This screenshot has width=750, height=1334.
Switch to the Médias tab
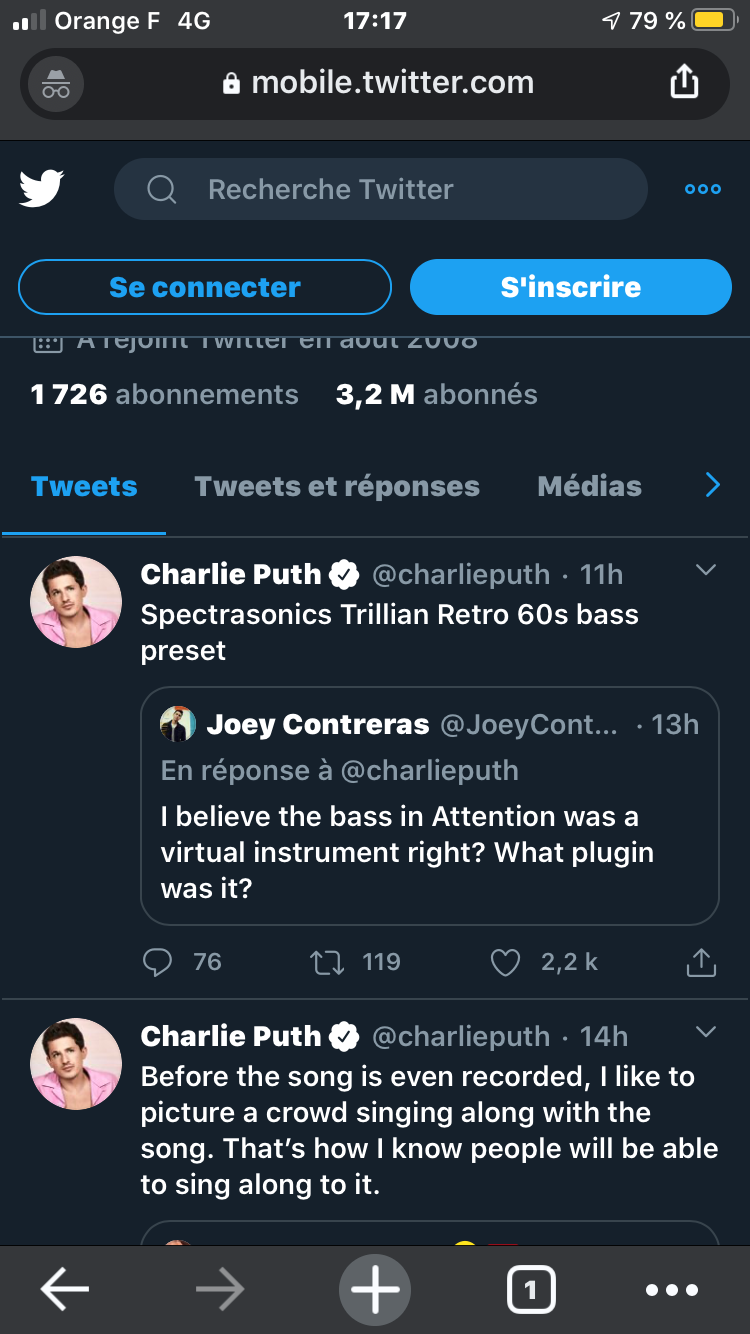pyautogui.click(x=589, y=486)
